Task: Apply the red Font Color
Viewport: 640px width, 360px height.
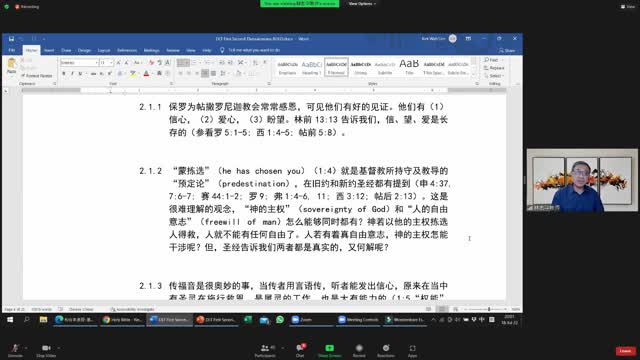Action: [146, 73]
